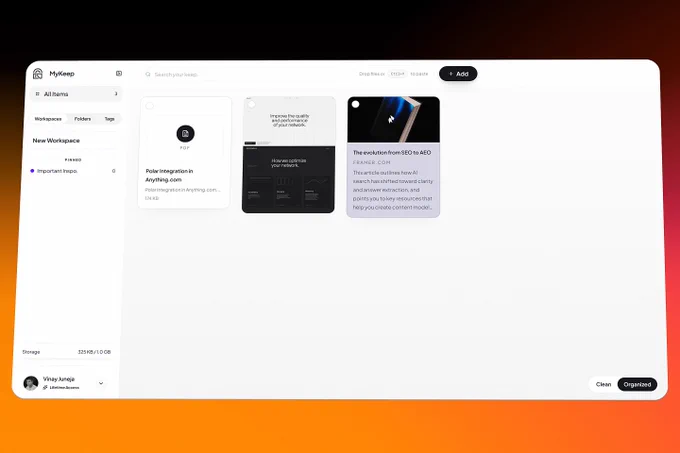The width and height of the screenshot is (680, 453).
Task: Click Vinay Juneja's profile avatar
Action: pos(31,383)
